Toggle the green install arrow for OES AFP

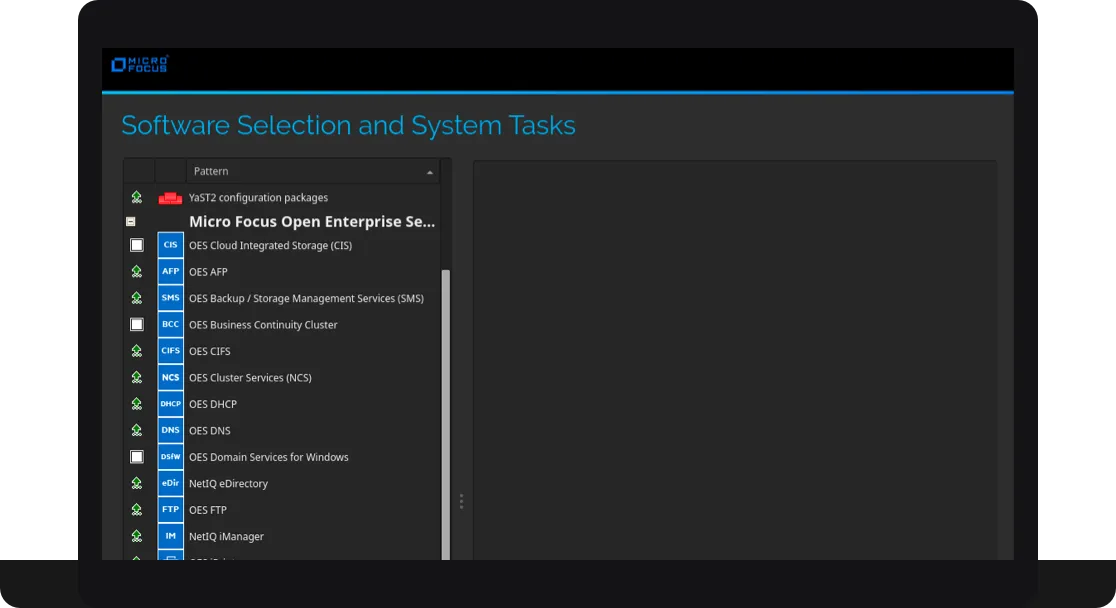(x=136, y=271)
